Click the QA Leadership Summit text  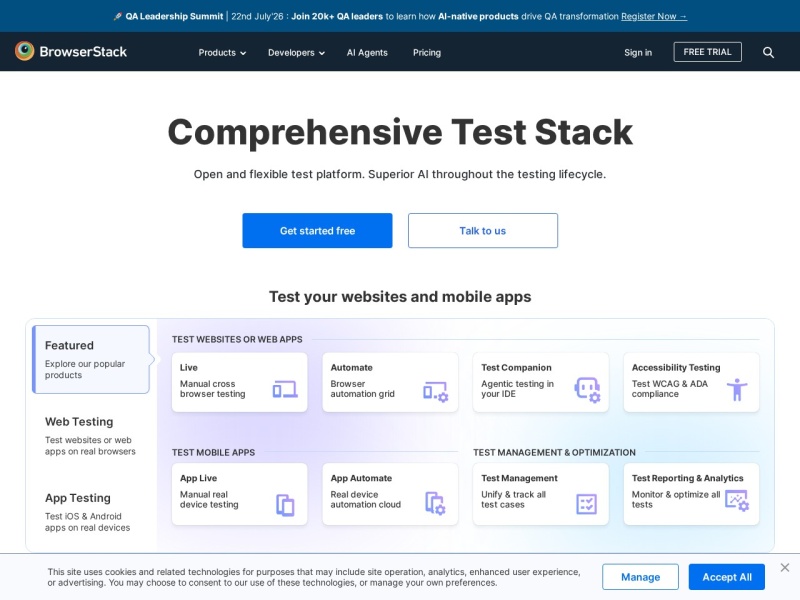point(174,16)
